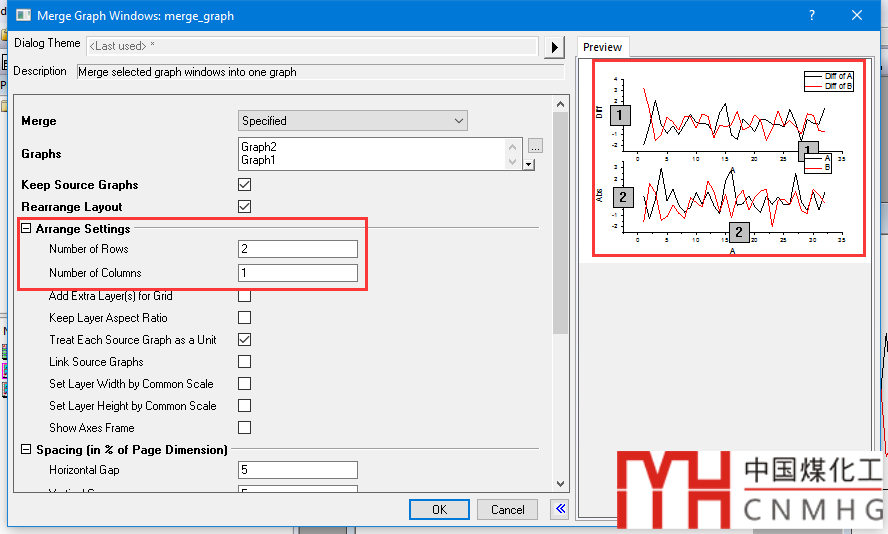Image resolution: width=888 pixels, height=534 pixels.
Task: Click the settings panel vertical scrollbar
Action: tap(560, 250)
